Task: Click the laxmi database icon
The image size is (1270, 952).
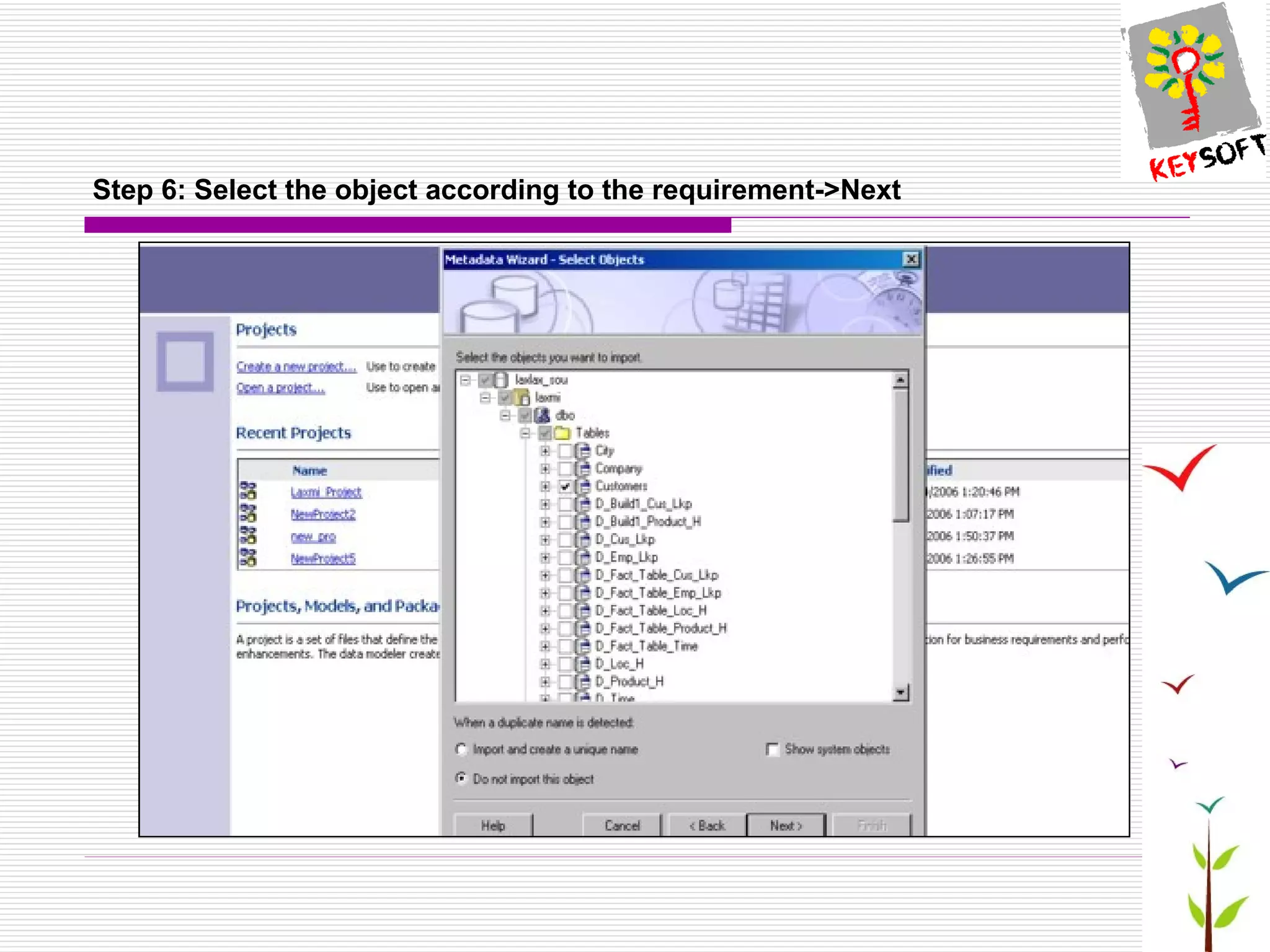Action: click(x=523, y=397)
